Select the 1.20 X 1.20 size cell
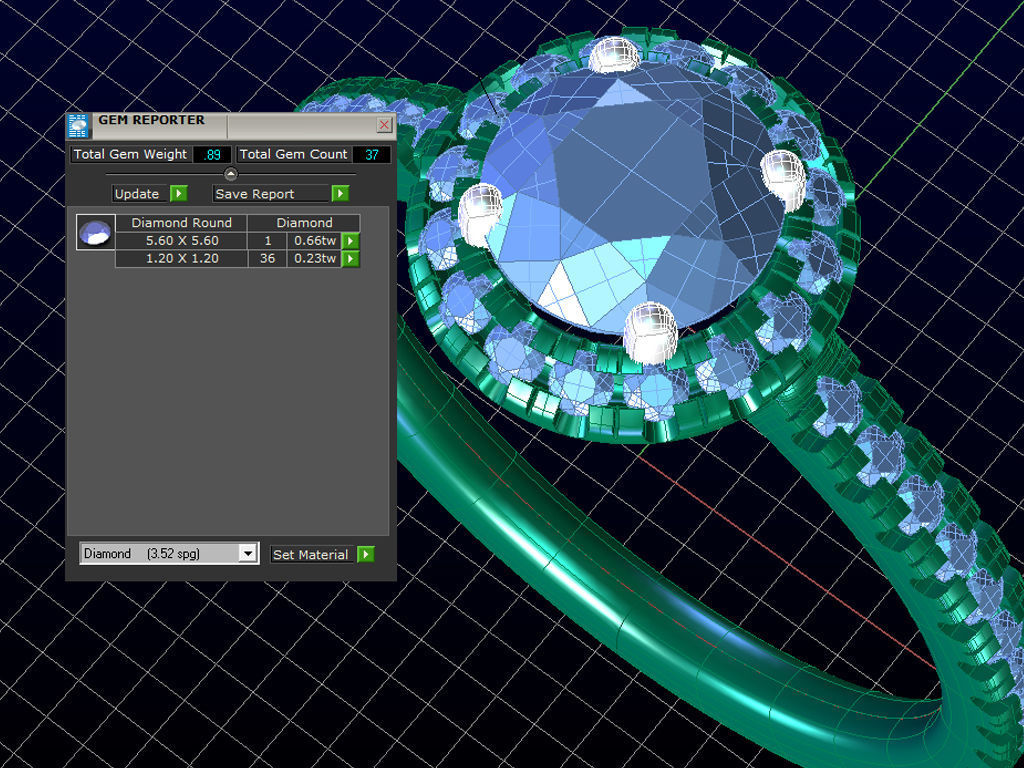This screenshot has width=1024, height=768. [182, 259]
